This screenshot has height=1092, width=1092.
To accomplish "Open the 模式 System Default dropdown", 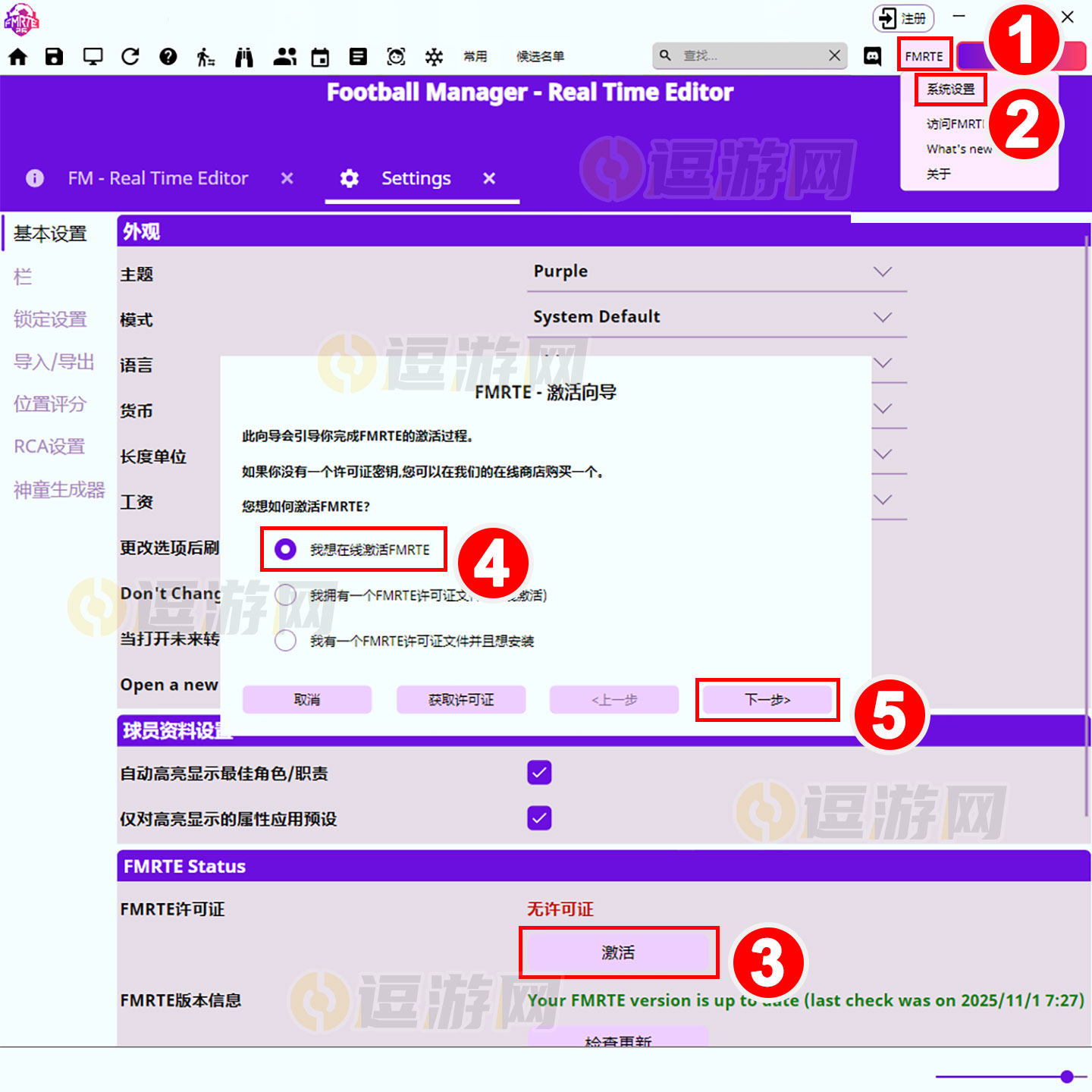I will coord(717,317).
